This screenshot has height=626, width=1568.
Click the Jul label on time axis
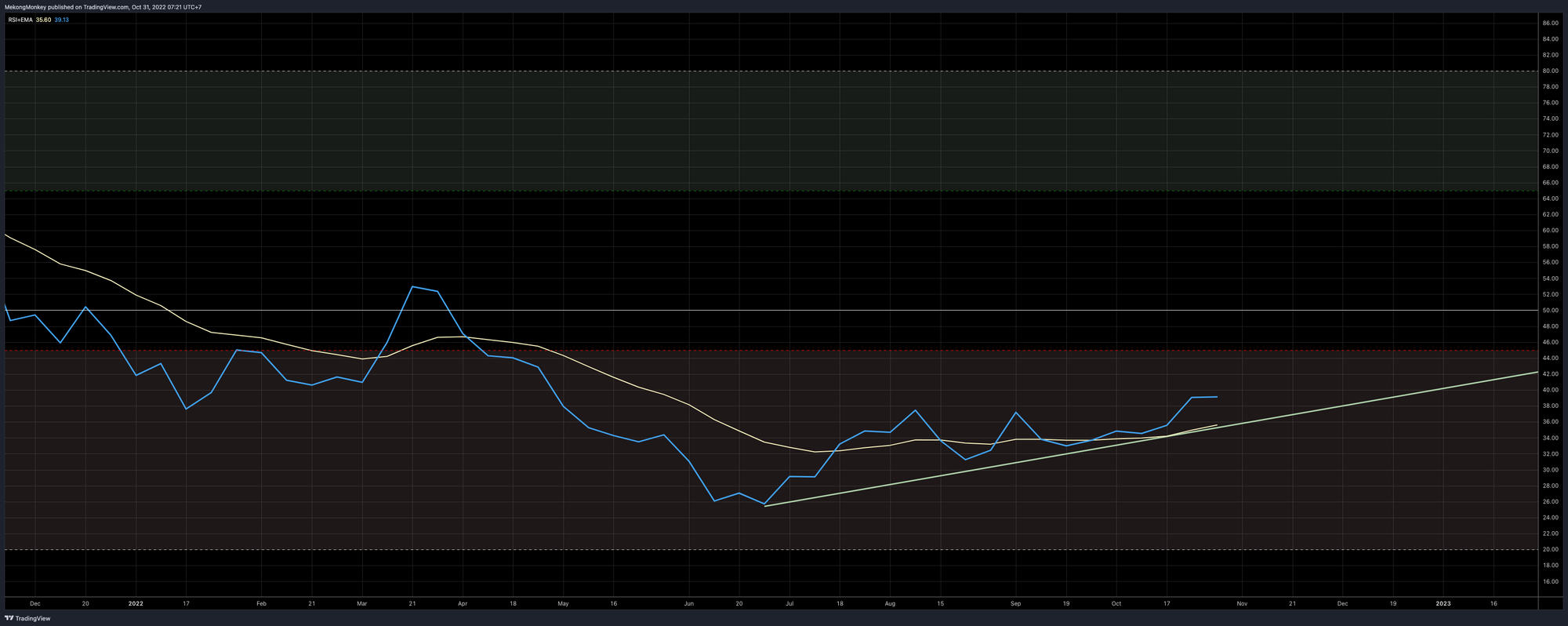pos(789,604)
